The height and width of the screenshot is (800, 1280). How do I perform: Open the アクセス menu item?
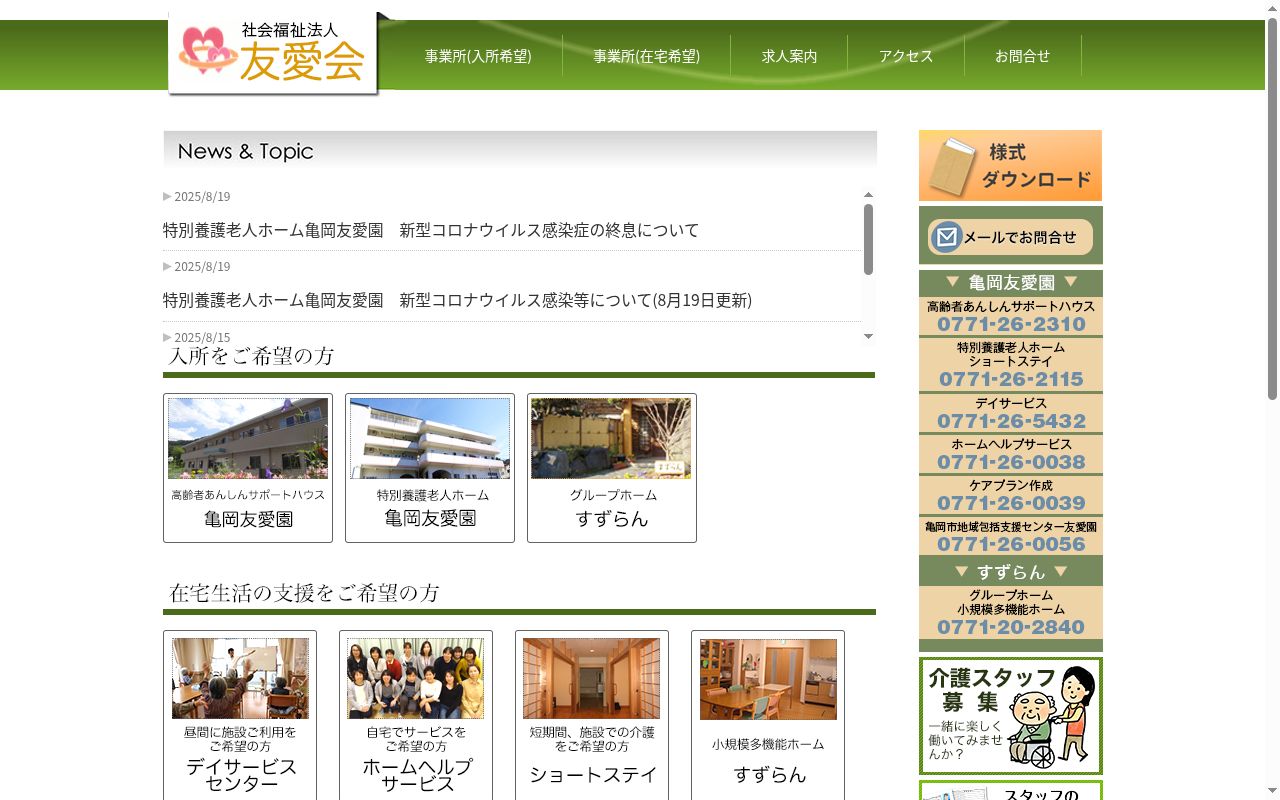(x=906, y=56)
